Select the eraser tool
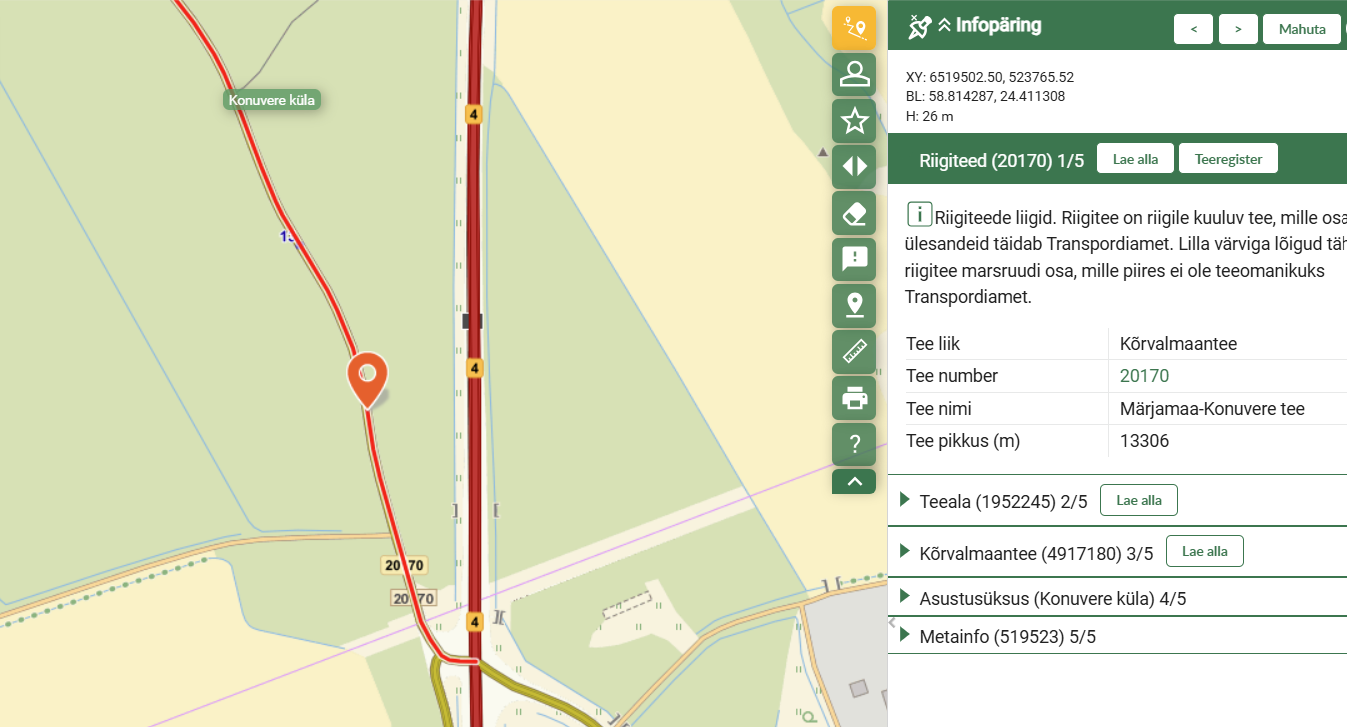 [853, 213]
